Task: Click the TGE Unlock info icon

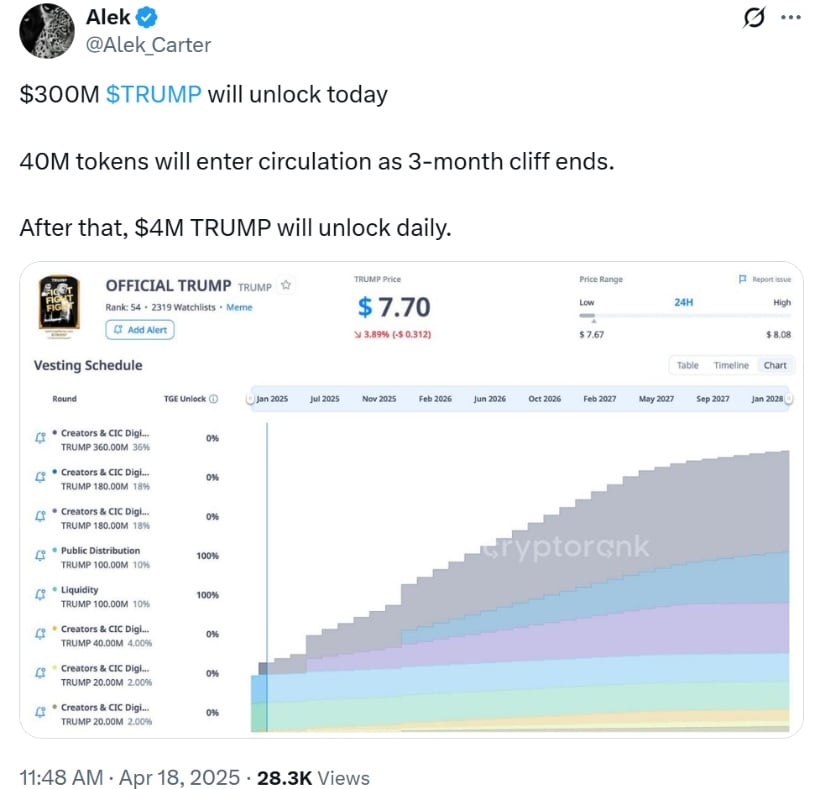Action: click(x=213, y=399)
